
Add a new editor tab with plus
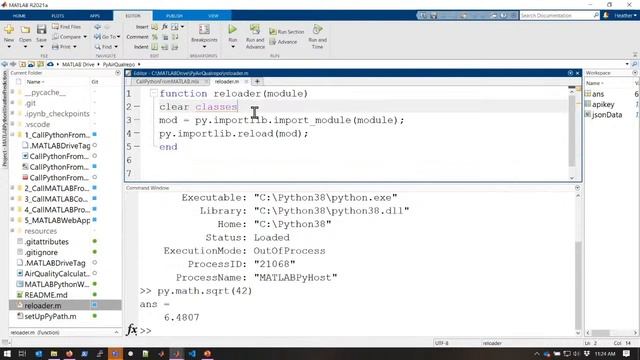(x=257, y=82)
